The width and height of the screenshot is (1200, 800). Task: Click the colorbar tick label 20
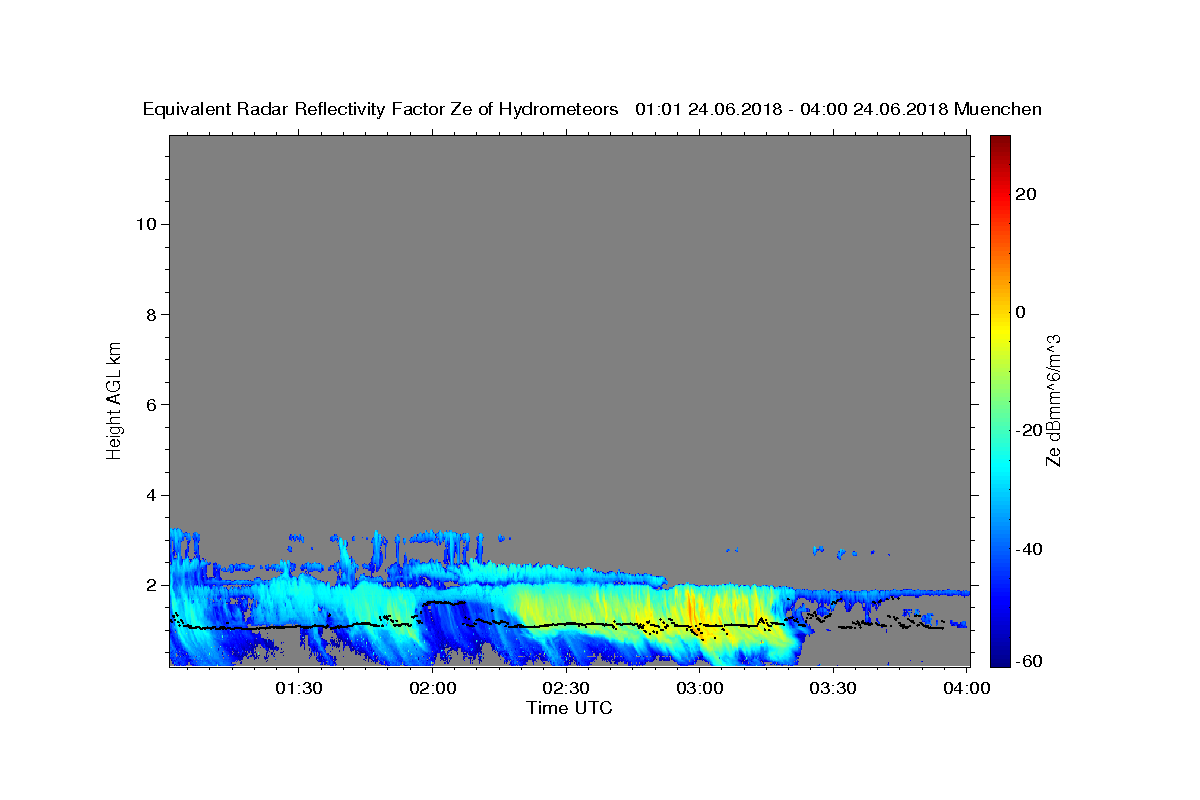[1025, 194]
